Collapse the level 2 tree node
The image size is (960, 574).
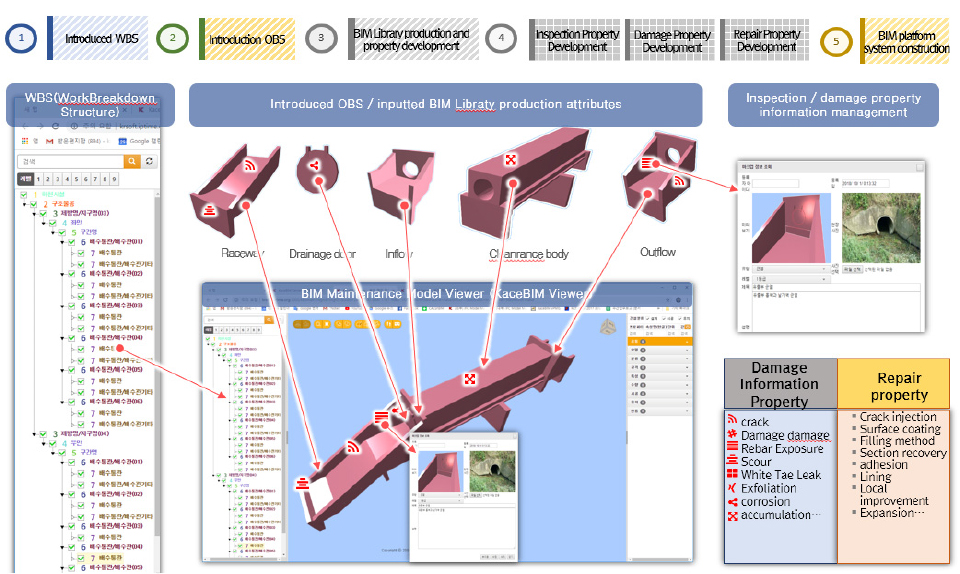pyautogui.click(x=24, y=204)
